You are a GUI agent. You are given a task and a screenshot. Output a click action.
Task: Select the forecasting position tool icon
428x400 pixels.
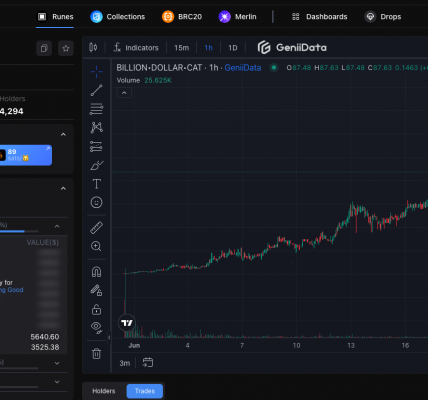[97, 146]
